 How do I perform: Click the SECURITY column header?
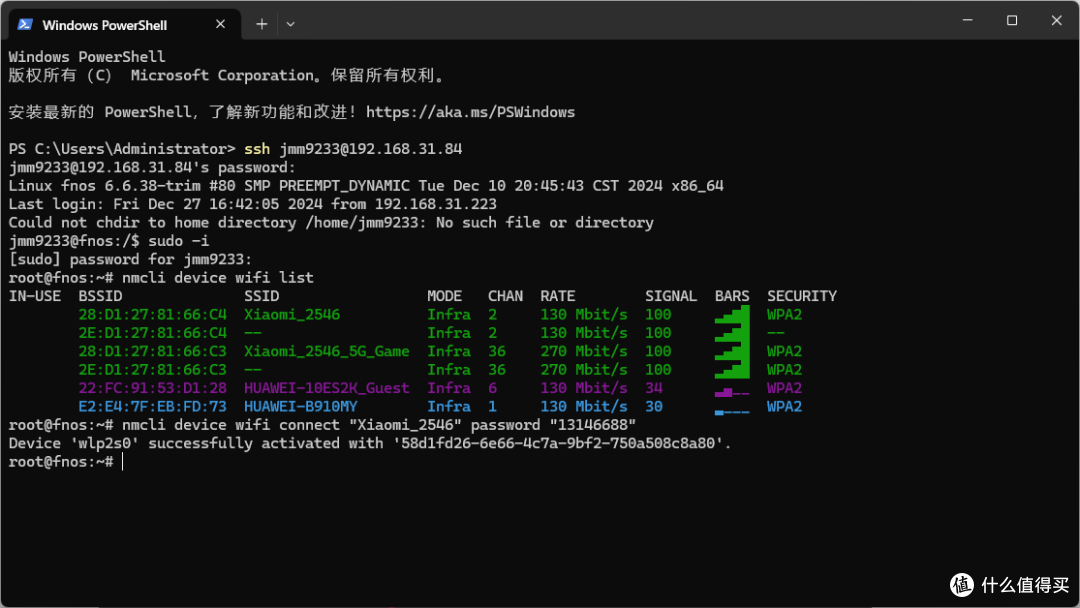[802, 296]
